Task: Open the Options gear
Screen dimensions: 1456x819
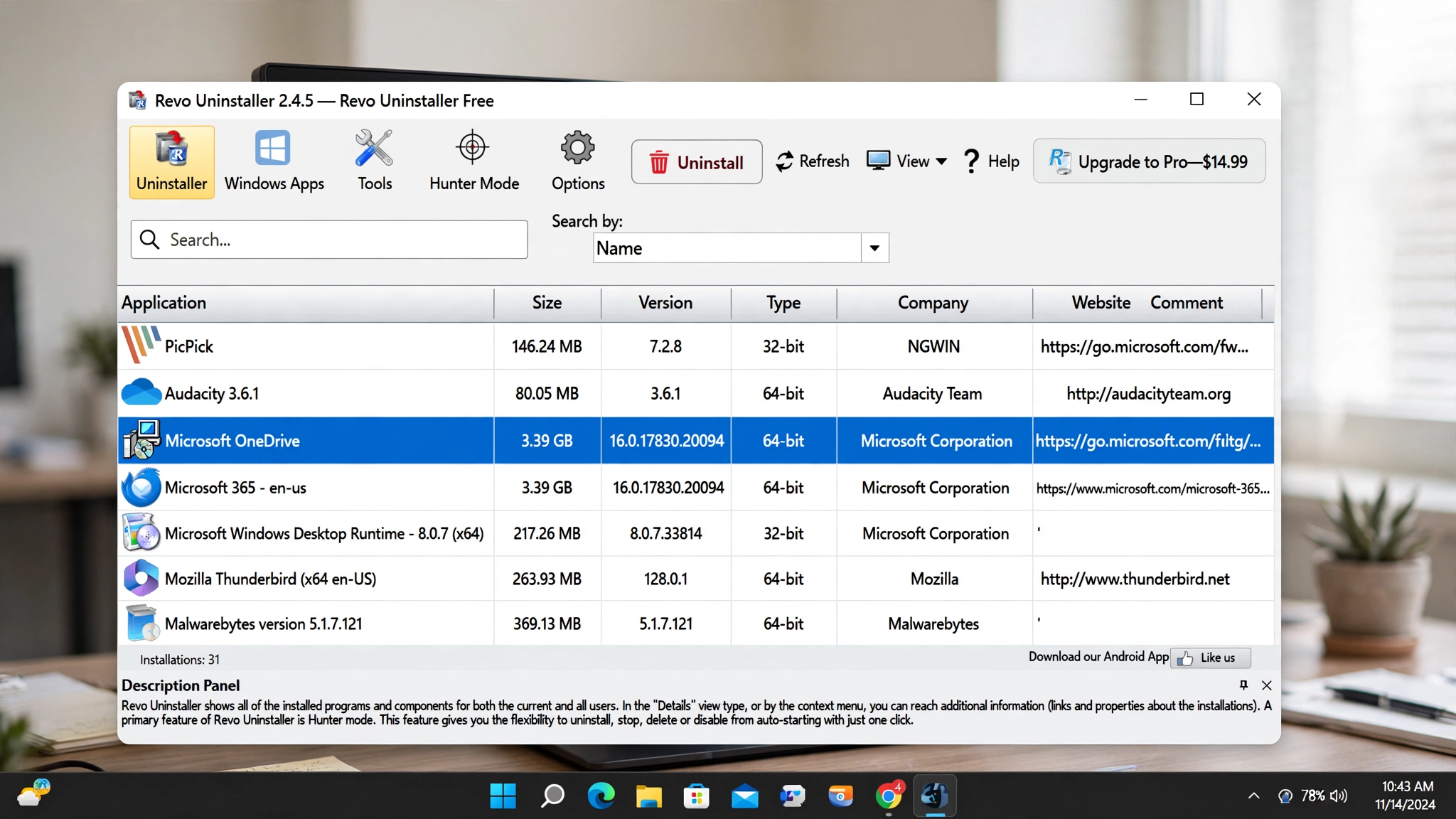Action: (578, 162)
